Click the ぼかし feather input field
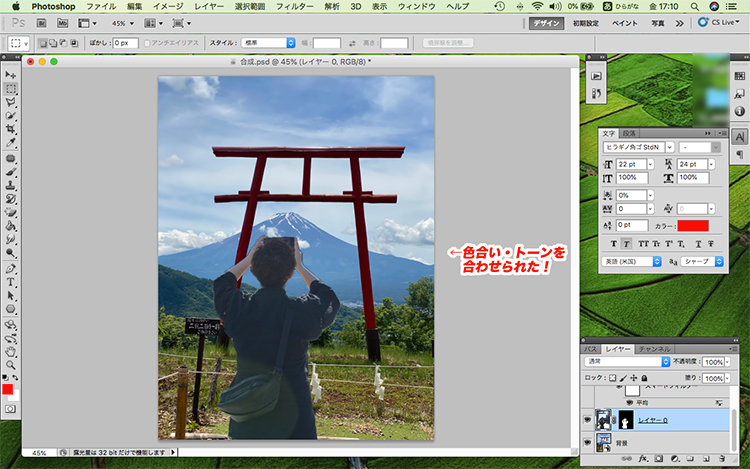Viewport: 750px width, 469px height. 125,43
